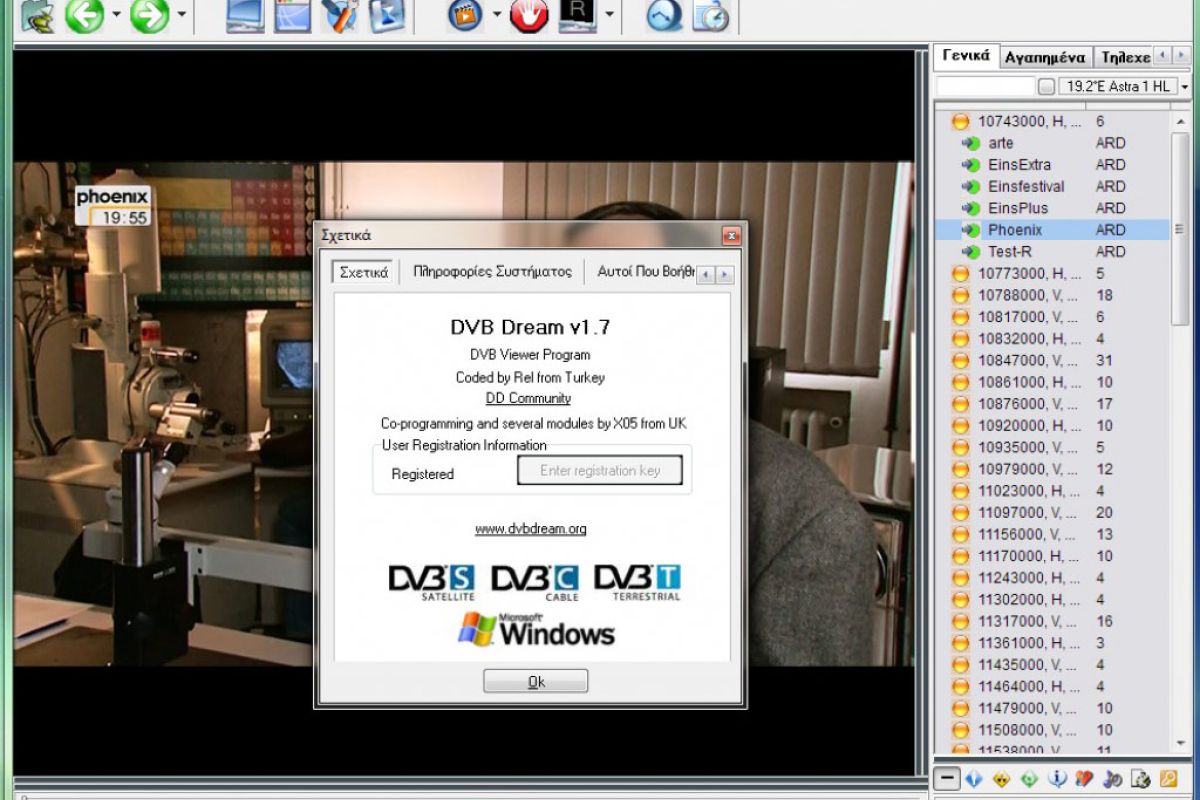The height and width of the screenshot is (800, 1200).
Task: Click the music note icon below channel list
Action: click(1112, 779)
